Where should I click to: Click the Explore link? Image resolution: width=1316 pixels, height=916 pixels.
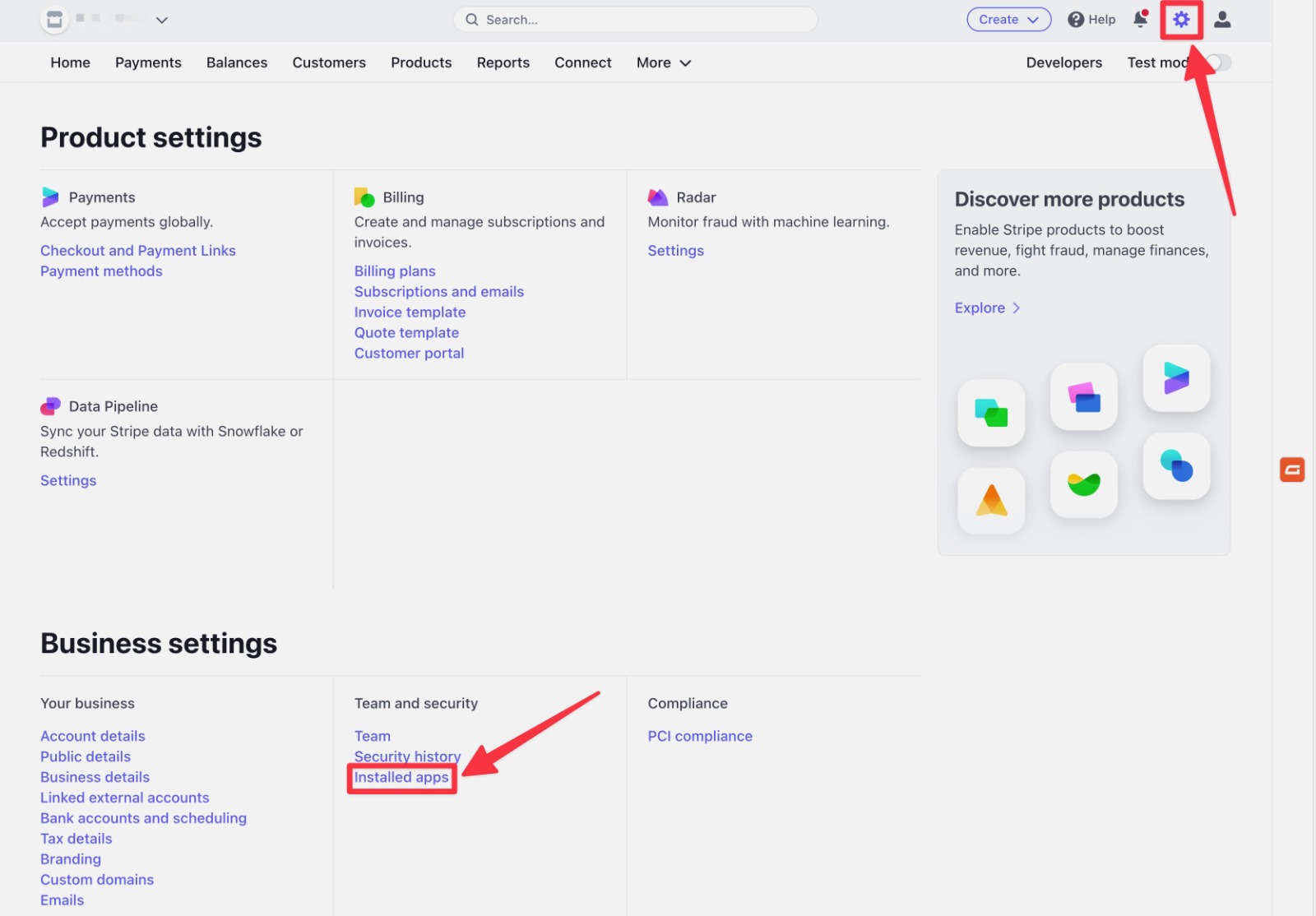[980, 308]
